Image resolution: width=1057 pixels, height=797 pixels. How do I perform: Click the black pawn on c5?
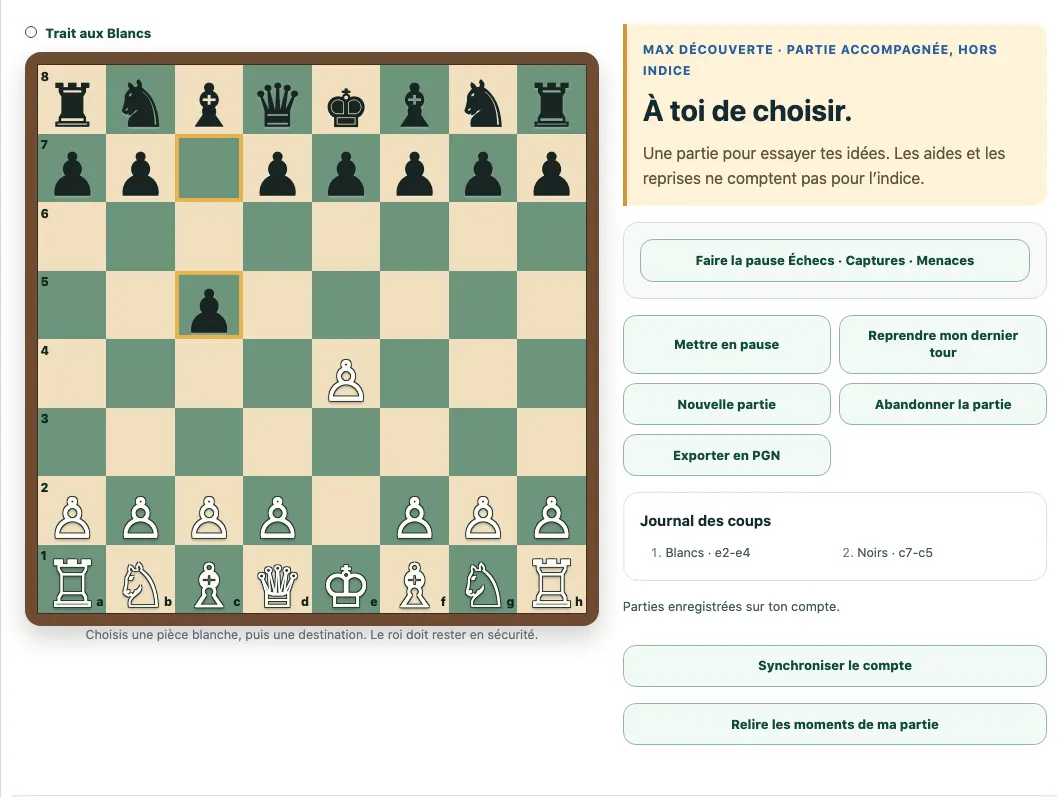pos(209,305)
